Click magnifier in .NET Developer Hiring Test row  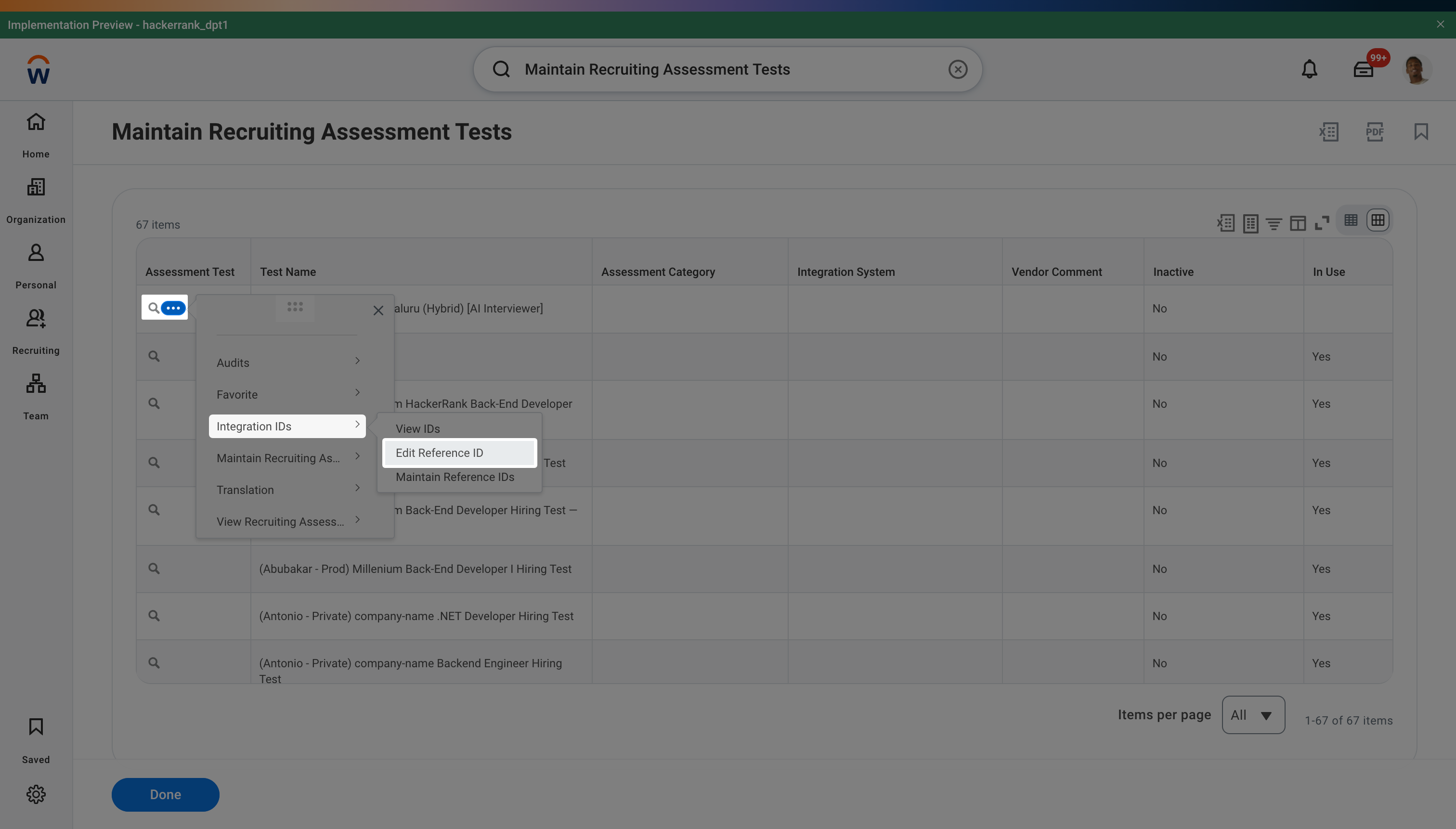(154, 615)
